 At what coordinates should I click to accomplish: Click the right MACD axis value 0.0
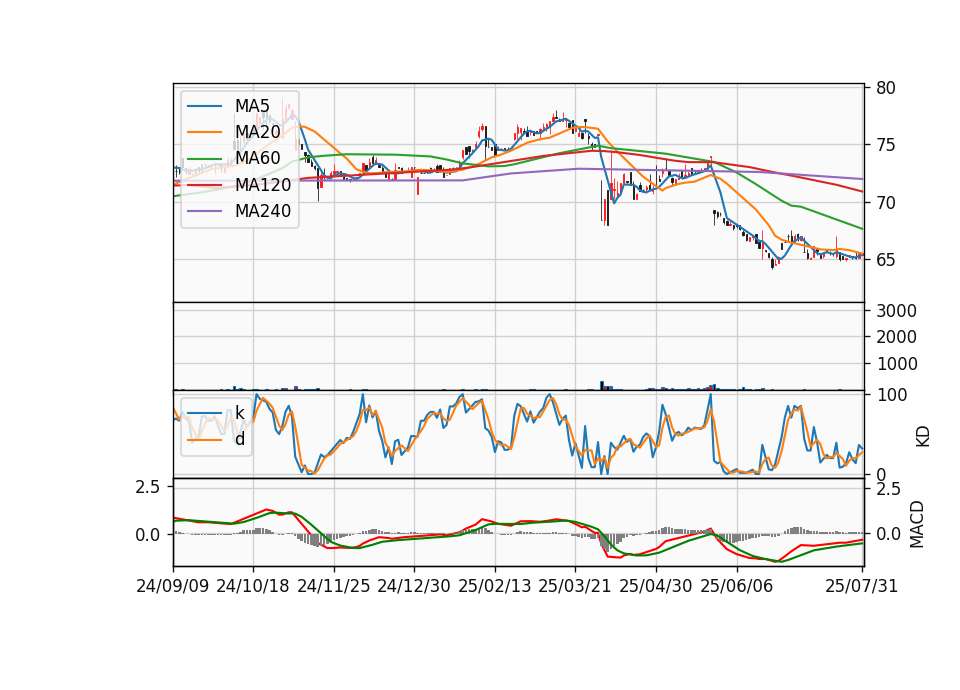[x=888, y=534]
